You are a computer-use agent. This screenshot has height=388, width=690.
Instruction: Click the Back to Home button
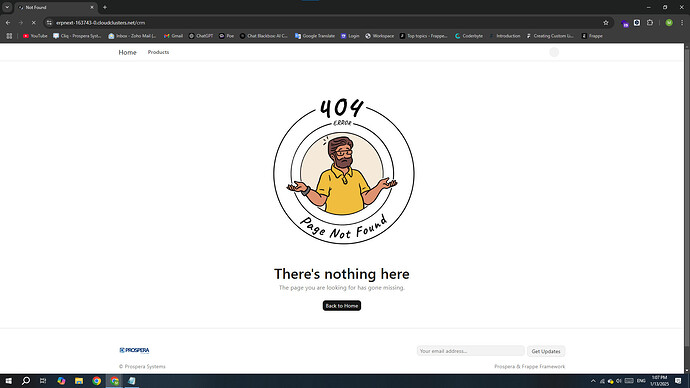coord(342,306)
